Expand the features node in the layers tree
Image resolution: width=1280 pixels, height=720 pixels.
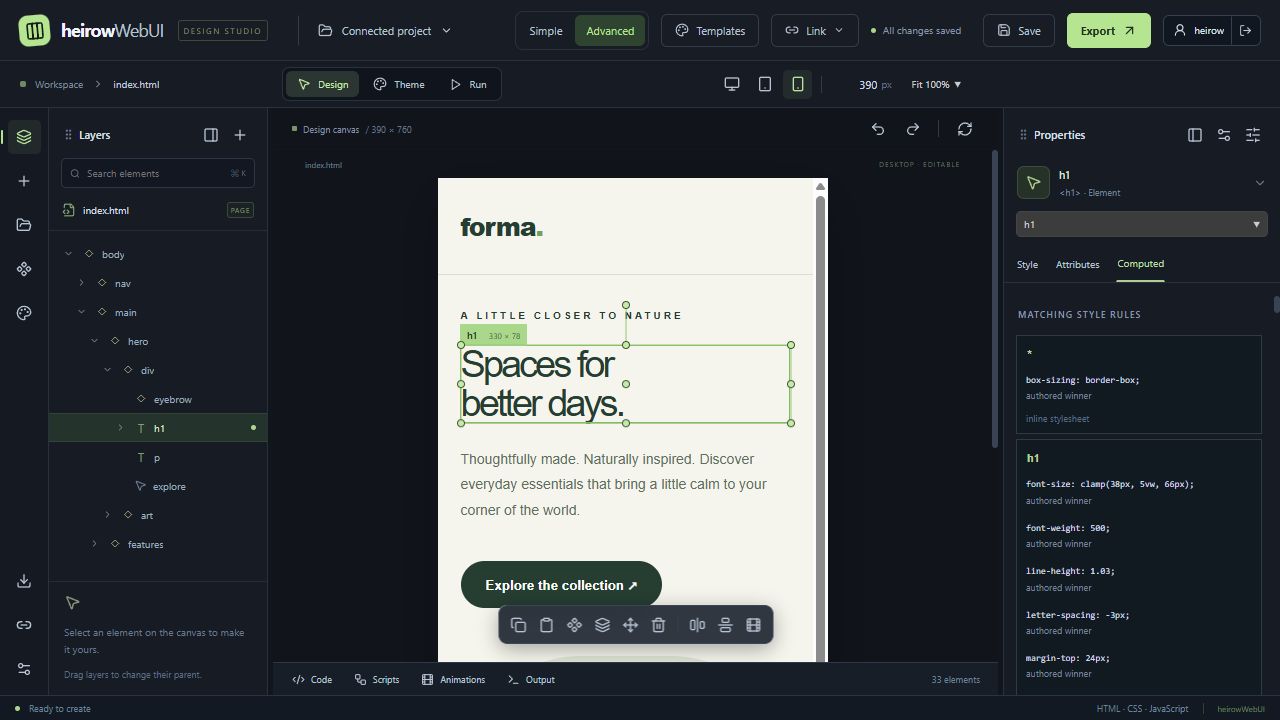tap(95, 544)
